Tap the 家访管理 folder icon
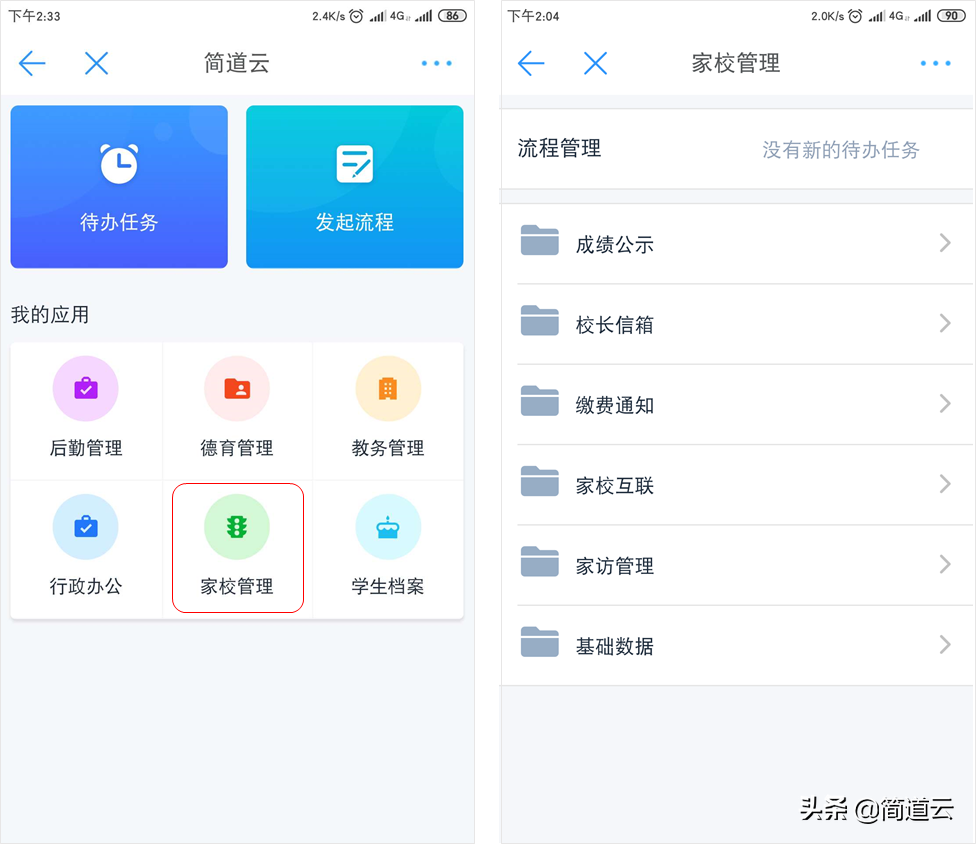The height and width of the screenshot is (844, 976). click(x=540, y=562)
